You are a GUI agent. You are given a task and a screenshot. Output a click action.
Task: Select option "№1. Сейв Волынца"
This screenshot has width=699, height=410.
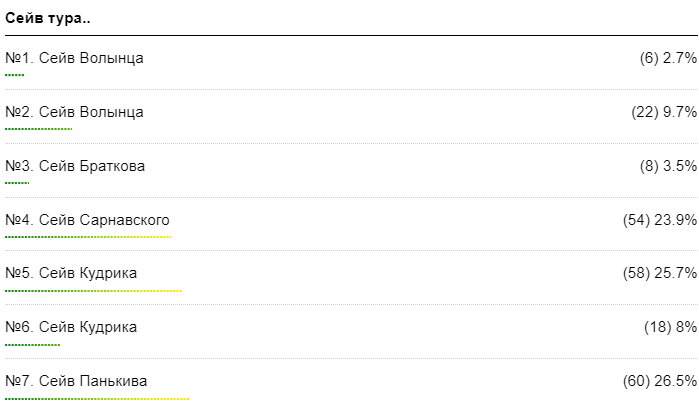click(74, 58)
